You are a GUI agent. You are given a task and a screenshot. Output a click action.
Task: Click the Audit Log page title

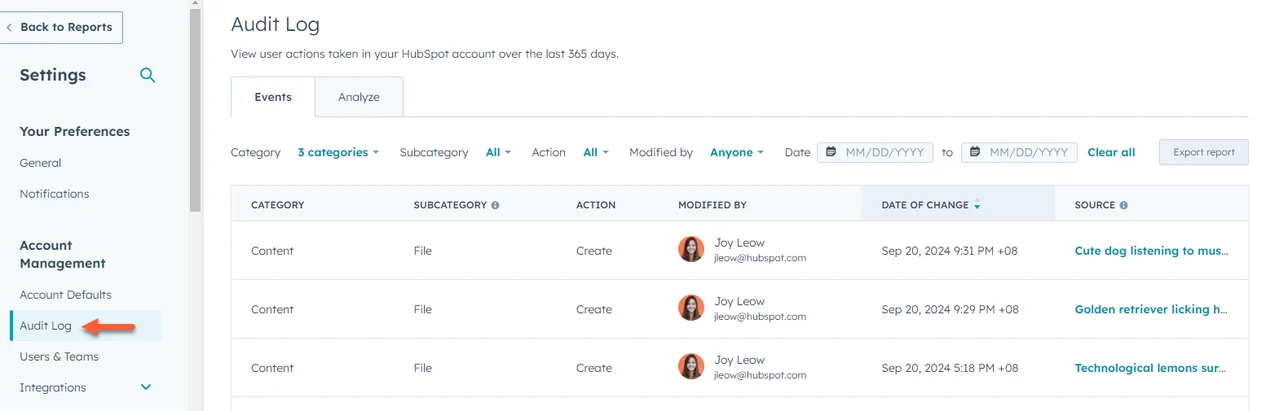click(x=275, y=24)
